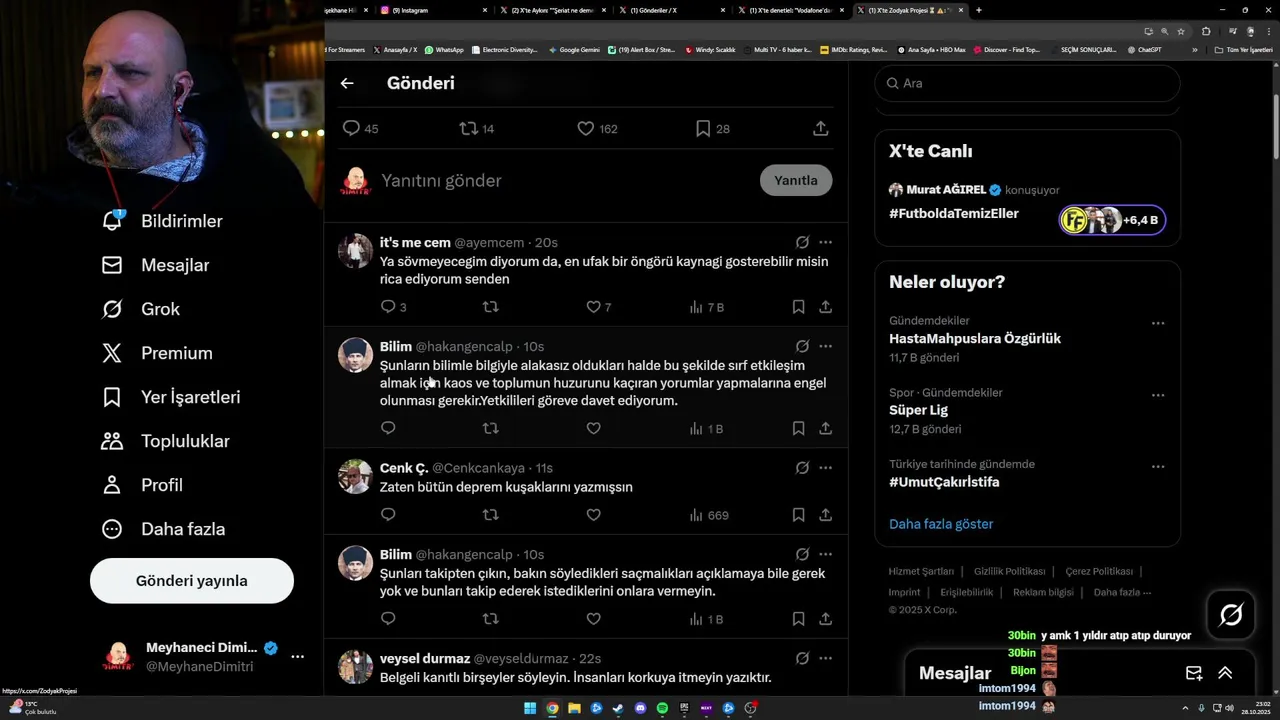The height and width of the screenshot is (720, 1280).
Task: Share the "Şunları takipten çıkın" reply
Action: tap(826, 619)
